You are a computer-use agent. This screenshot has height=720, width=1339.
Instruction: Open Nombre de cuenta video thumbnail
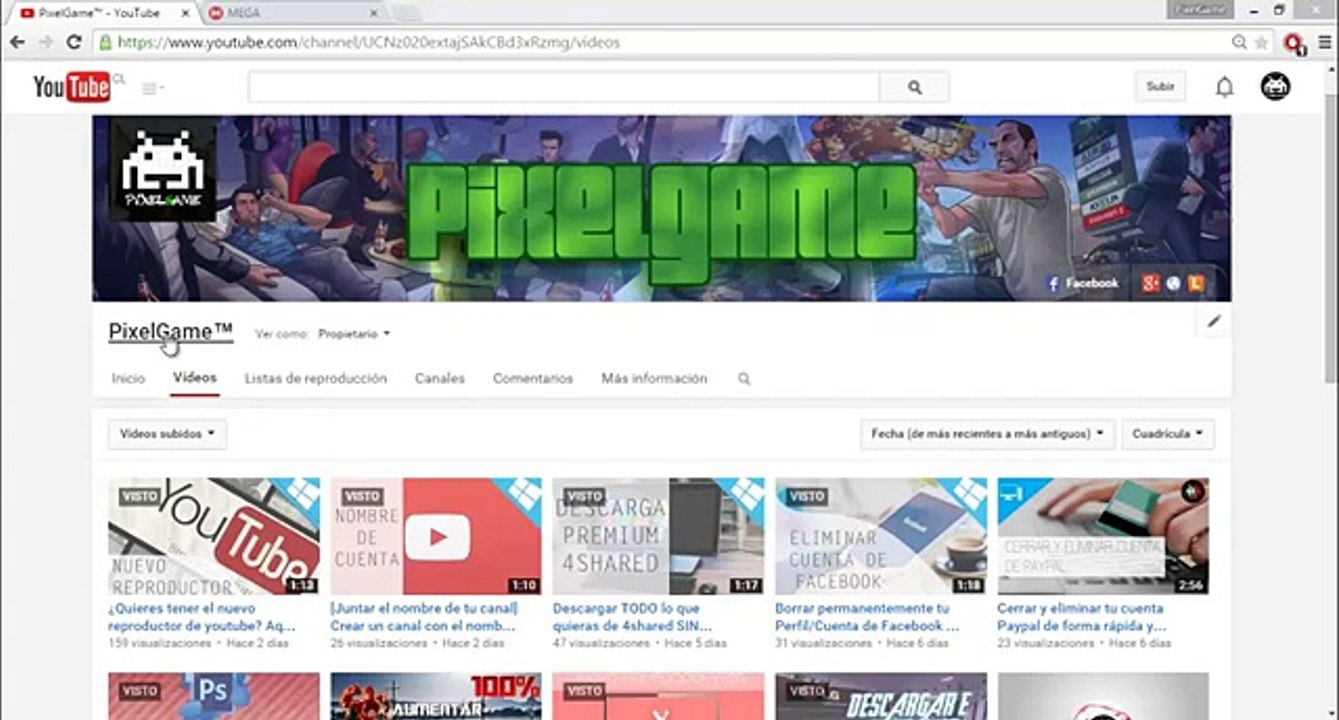pos(436,536)
